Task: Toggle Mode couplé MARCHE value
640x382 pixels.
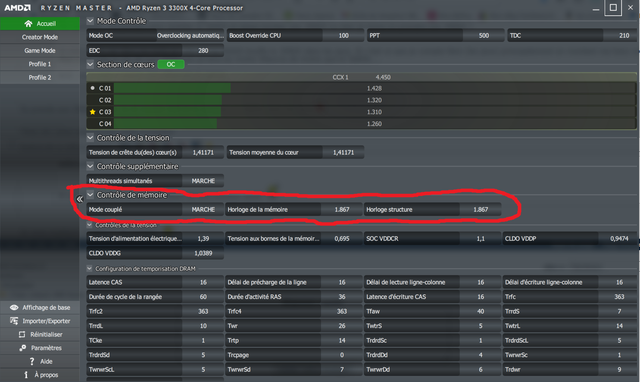Action: [x=203, y=209]
